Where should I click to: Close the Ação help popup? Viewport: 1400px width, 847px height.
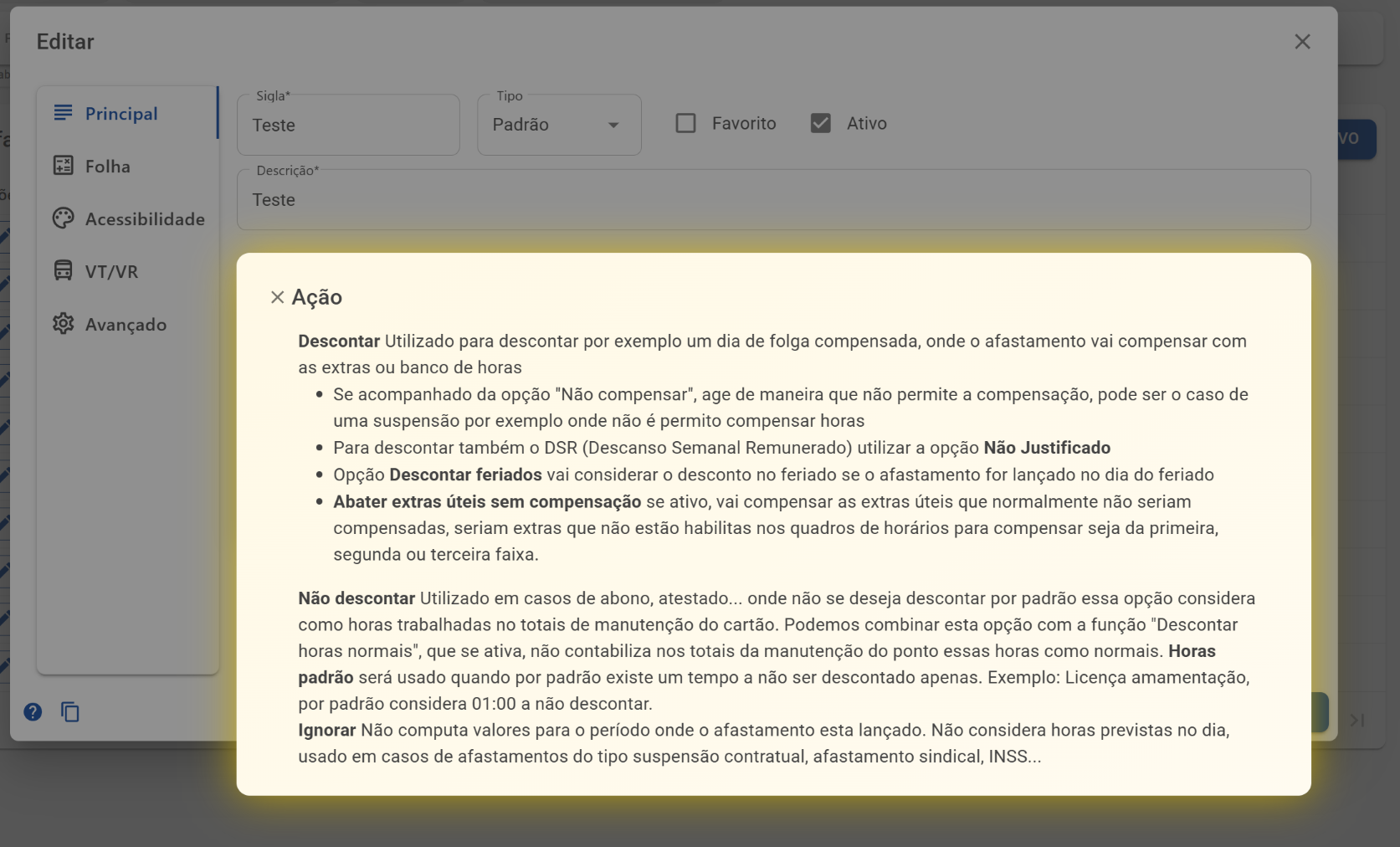pyautogui.click(x=278, y=297)
